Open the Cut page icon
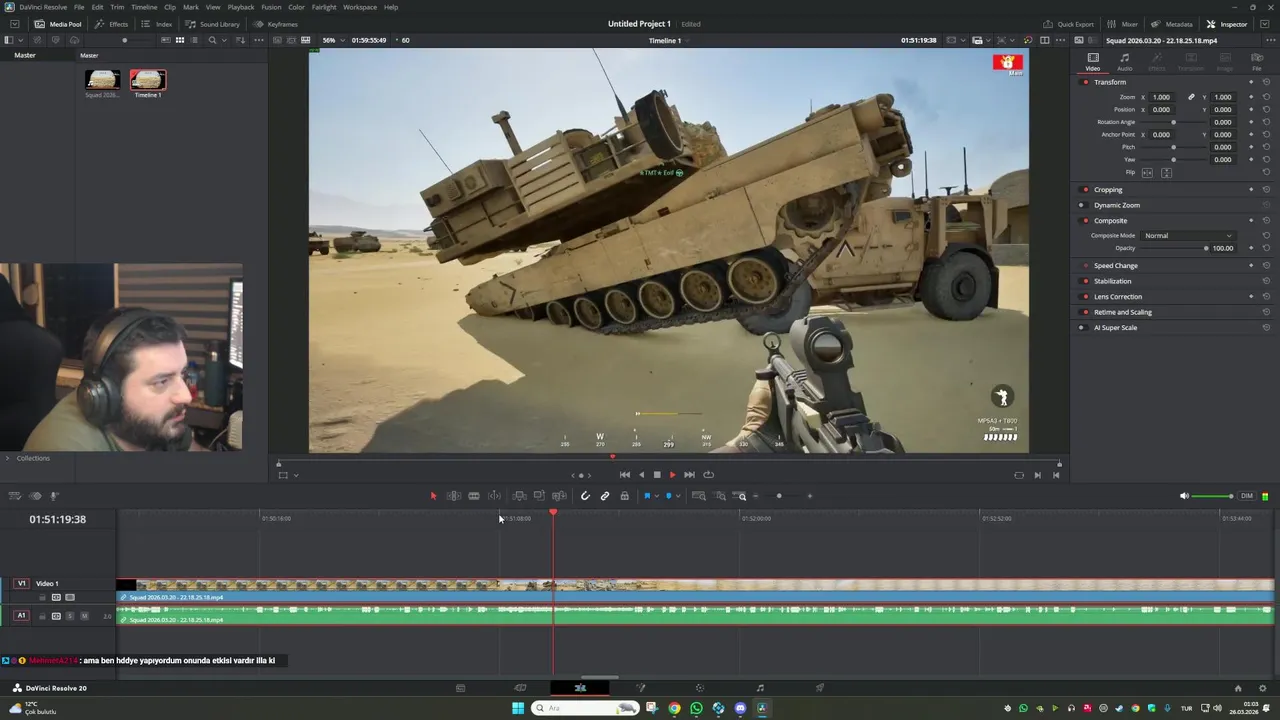Screen dimensions: 1280x720 pos(520,688)
